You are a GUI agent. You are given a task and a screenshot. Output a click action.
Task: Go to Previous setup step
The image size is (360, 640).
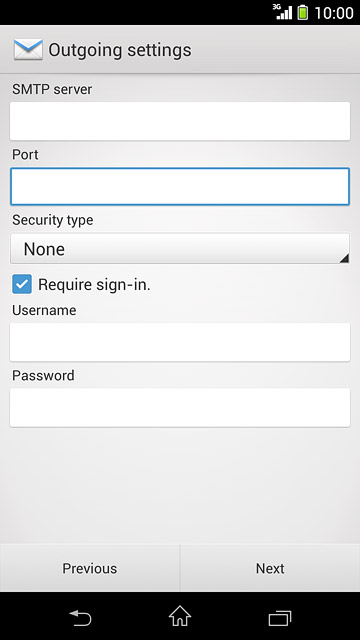pos(90,568)
